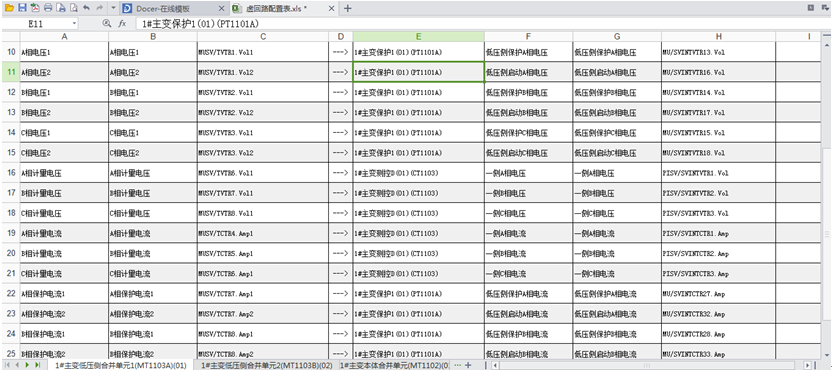This screenshot has height=371, width=832.
Task: Undo the last action
Action: tap(86, 8)
